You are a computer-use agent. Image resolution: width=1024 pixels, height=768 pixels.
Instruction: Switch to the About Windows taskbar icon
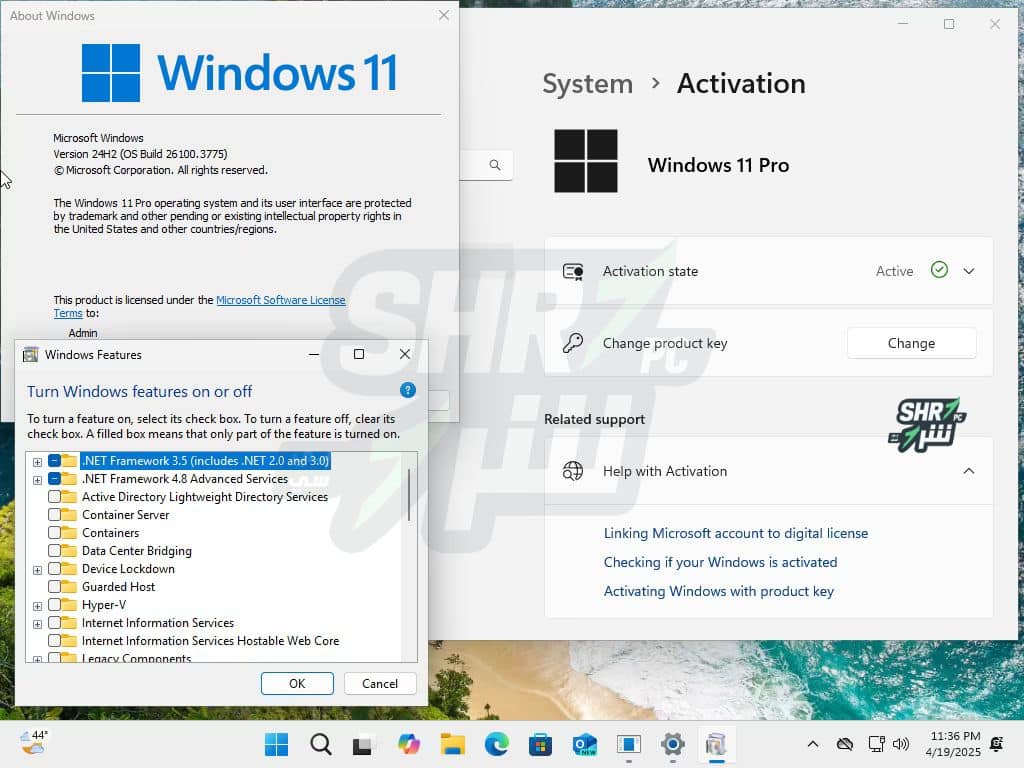point(629,744)
